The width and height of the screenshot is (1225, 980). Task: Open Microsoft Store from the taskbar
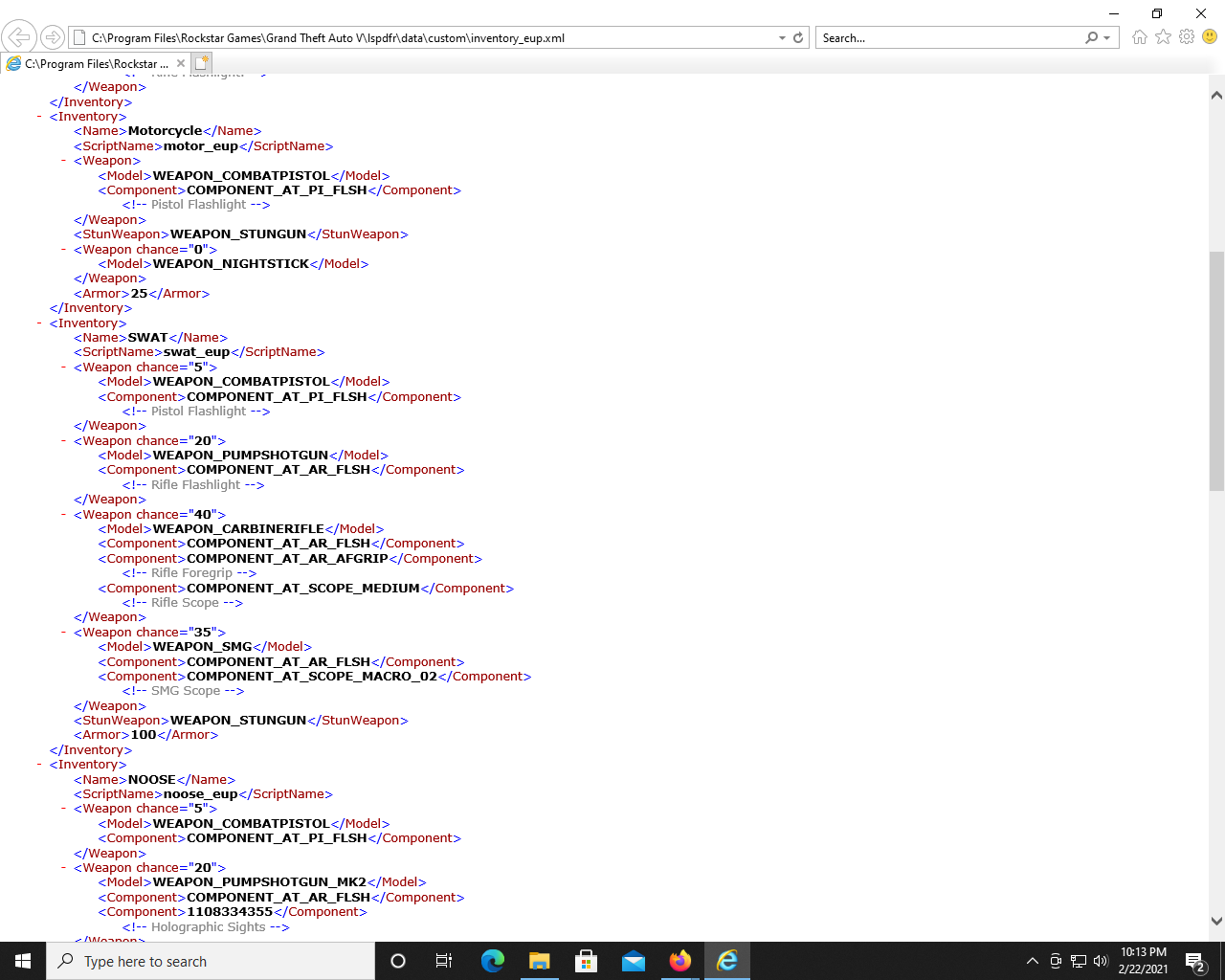[x=587, y=961]
